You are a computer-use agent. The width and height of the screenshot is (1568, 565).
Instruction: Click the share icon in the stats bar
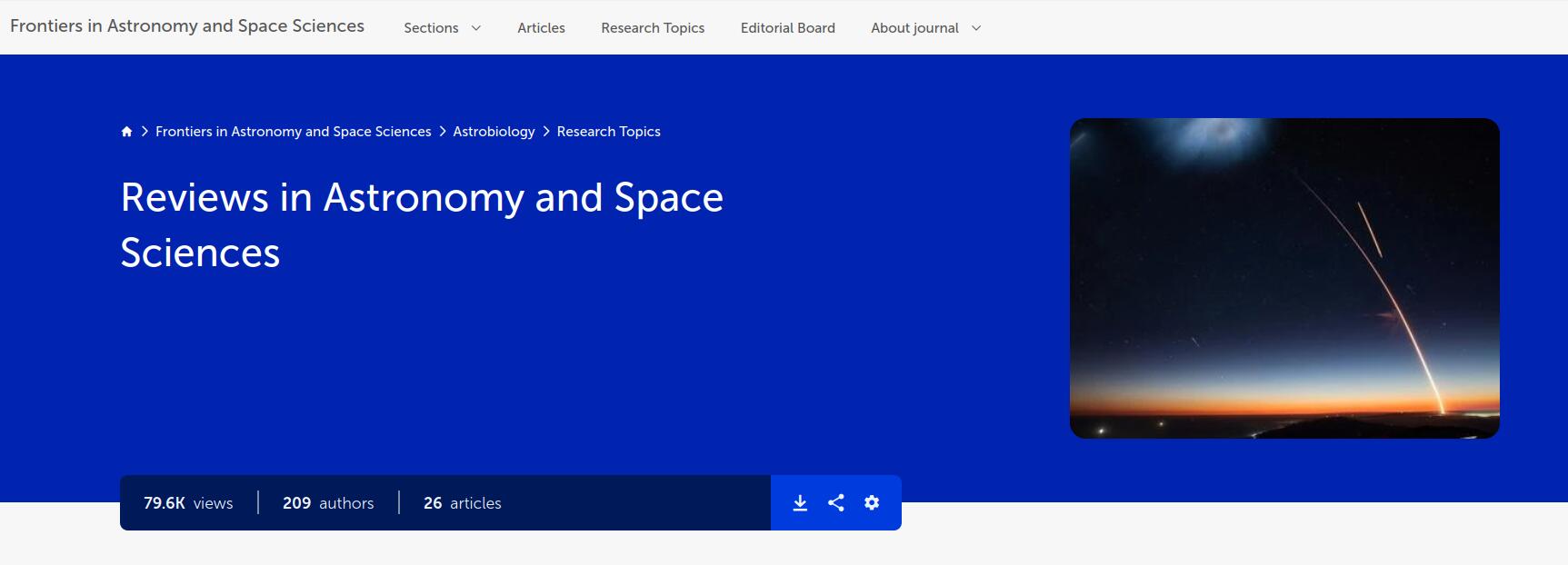(836, 502)
